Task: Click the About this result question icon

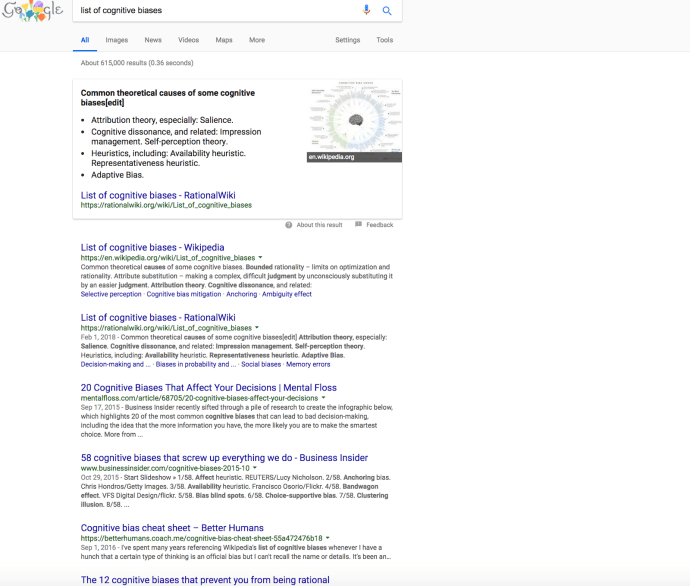Action: coord(289,225)
